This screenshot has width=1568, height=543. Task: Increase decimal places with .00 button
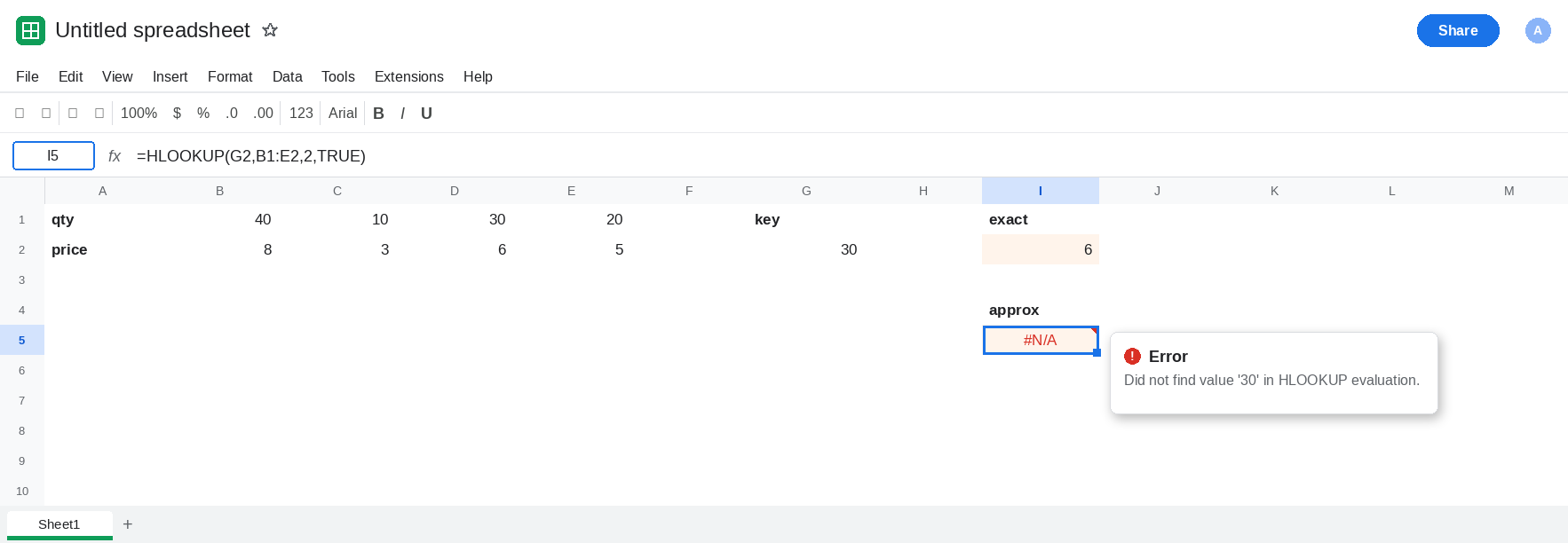263,114
